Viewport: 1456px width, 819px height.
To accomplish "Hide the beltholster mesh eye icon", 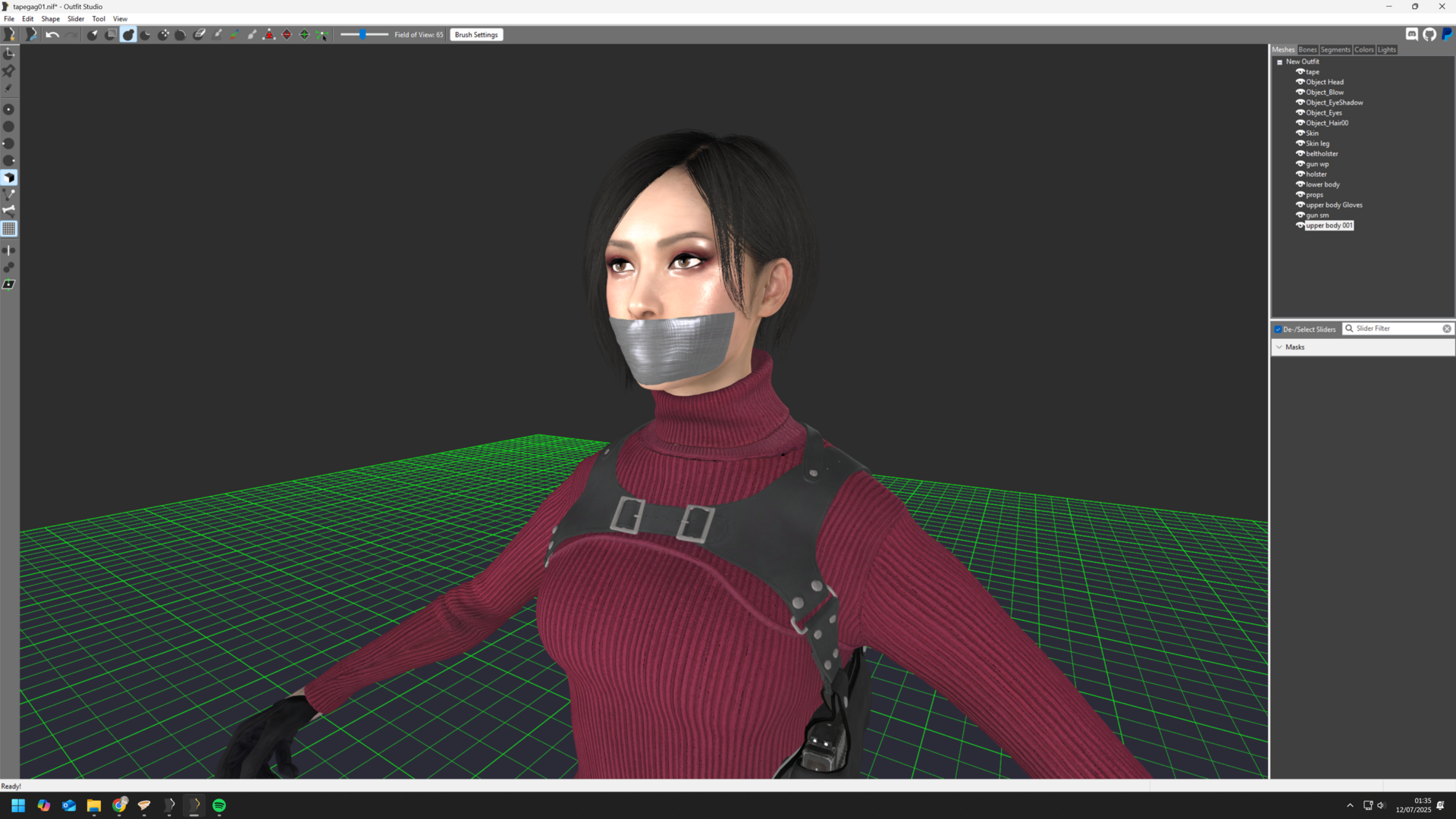I will [1300, 154].
